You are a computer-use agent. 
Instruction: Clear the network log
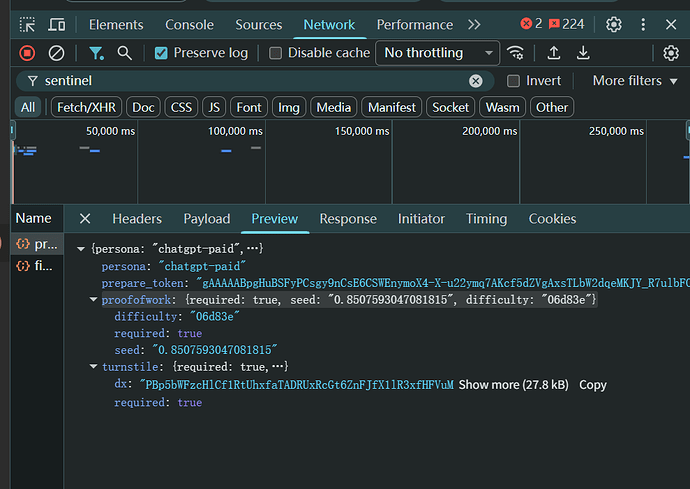(57, 53)
